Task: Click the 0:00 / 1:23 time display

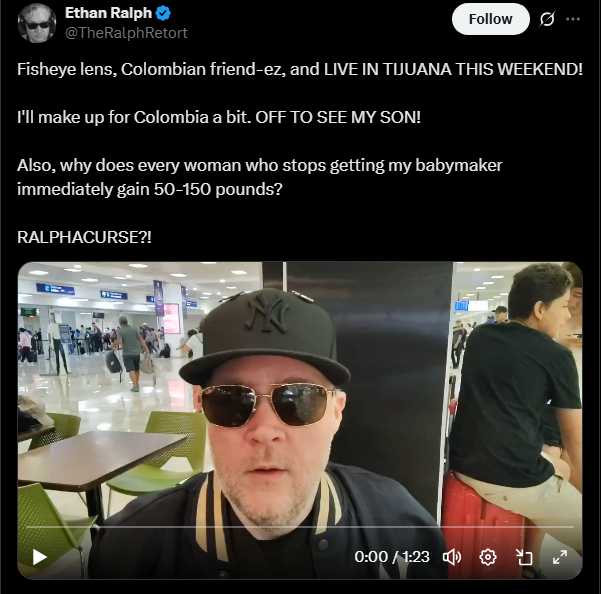Action: (x=392, y=557)
